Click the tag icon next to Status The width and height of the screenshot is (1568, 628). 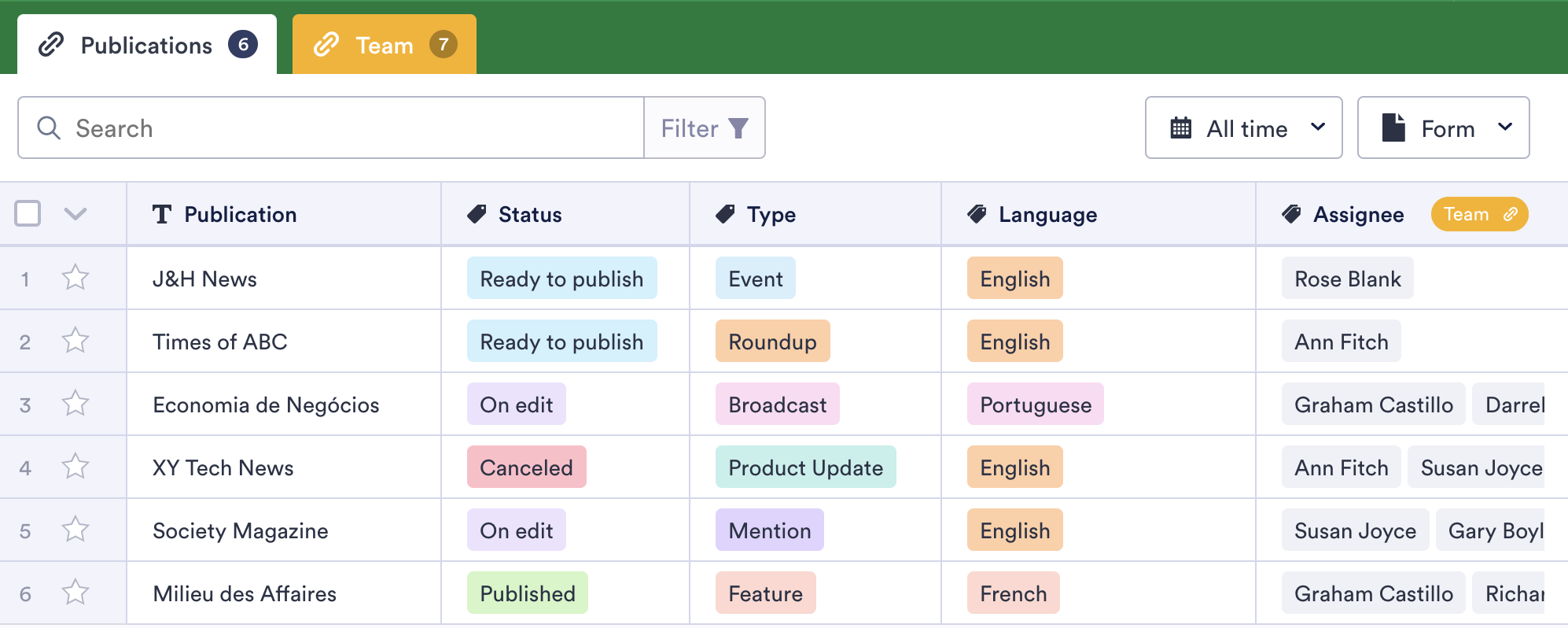click(x=477, y=214)
